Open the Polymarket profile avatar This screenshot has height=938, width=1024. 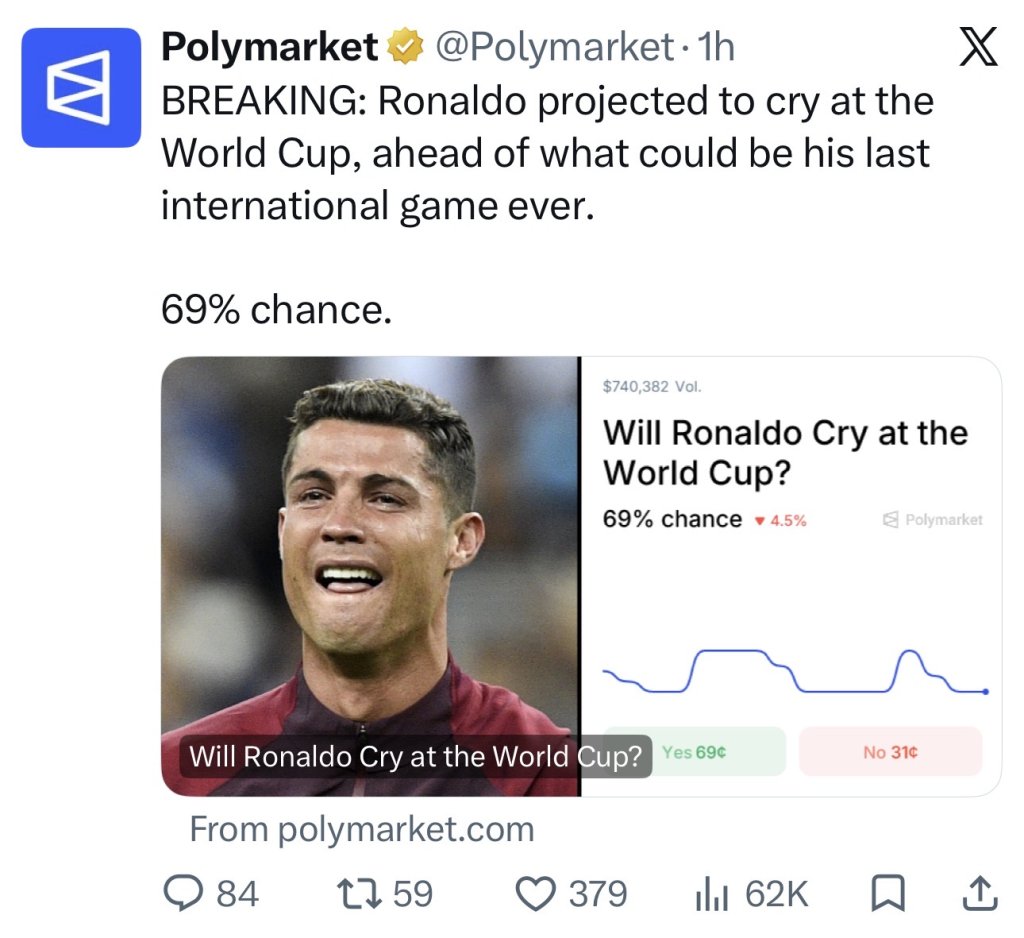click(81, 88)
